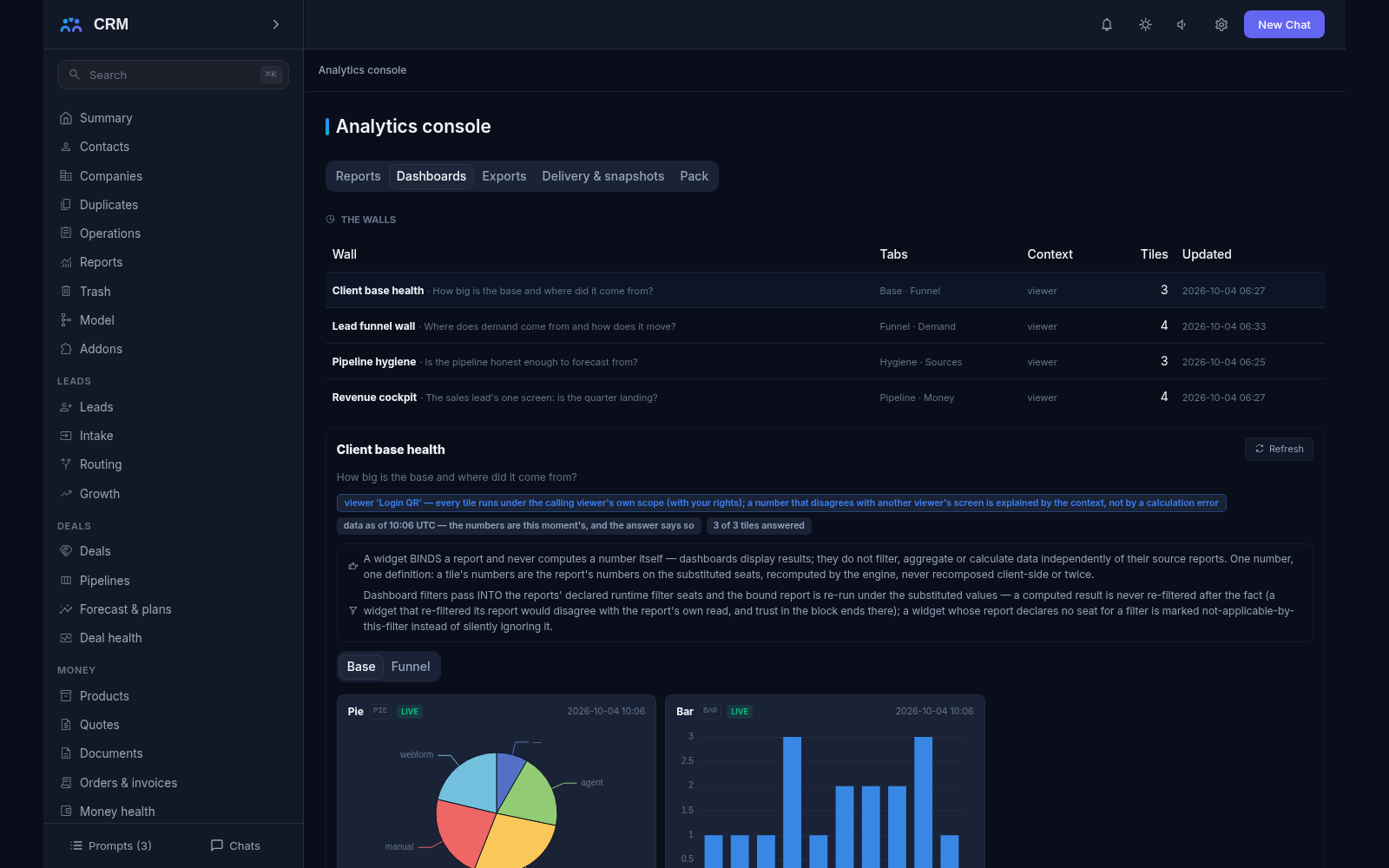Switch to the Reports tab
This screenshot has height=868, width=1389.
(358, 176)
